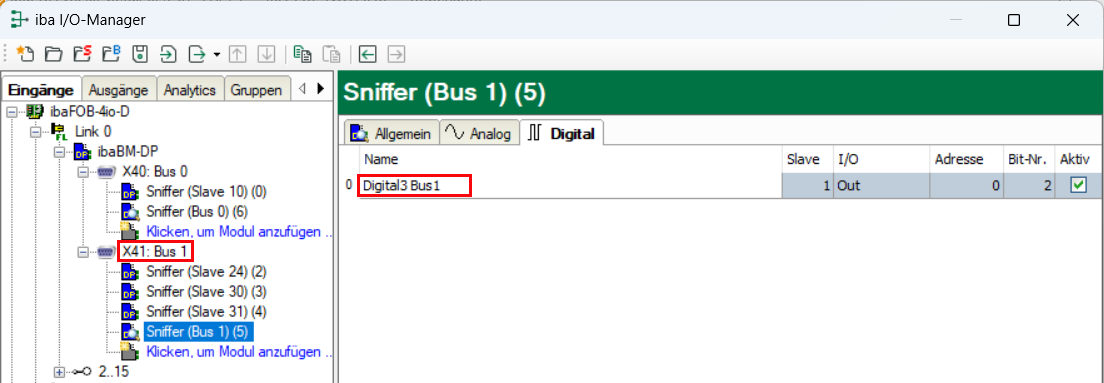Click the Digital3 Bus1 name field
1104x383 pixels.
(414, 186)
